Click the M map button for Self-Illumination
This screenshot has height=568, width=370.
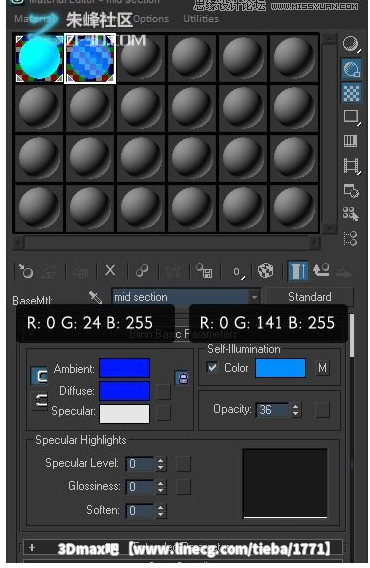pyautogui.click(x=322, y=368)
